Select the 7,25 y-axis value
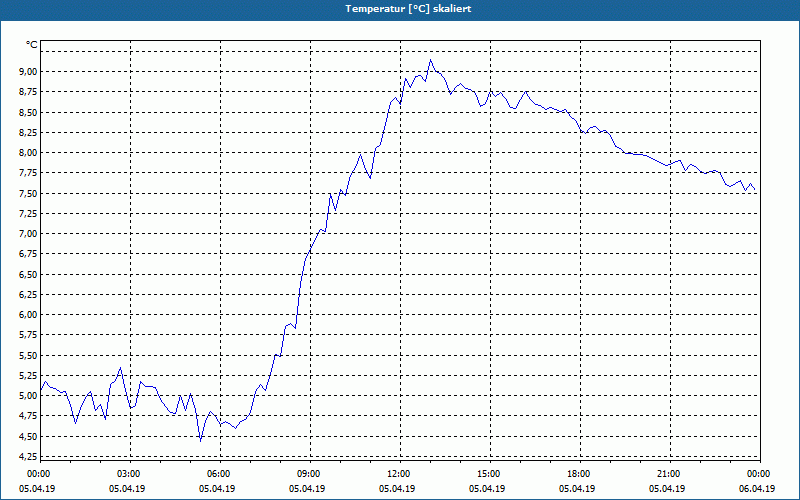 28,214
